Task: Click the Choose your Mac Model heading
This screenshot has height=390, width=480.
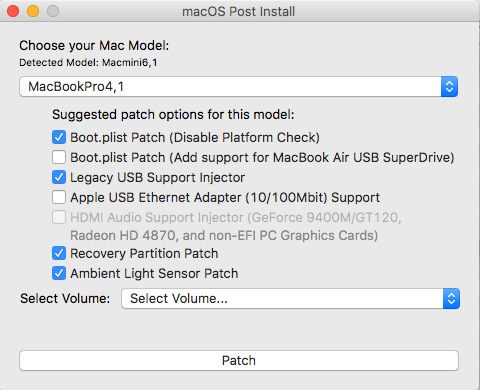Action: pyautogui.click(x=94, y=46)
